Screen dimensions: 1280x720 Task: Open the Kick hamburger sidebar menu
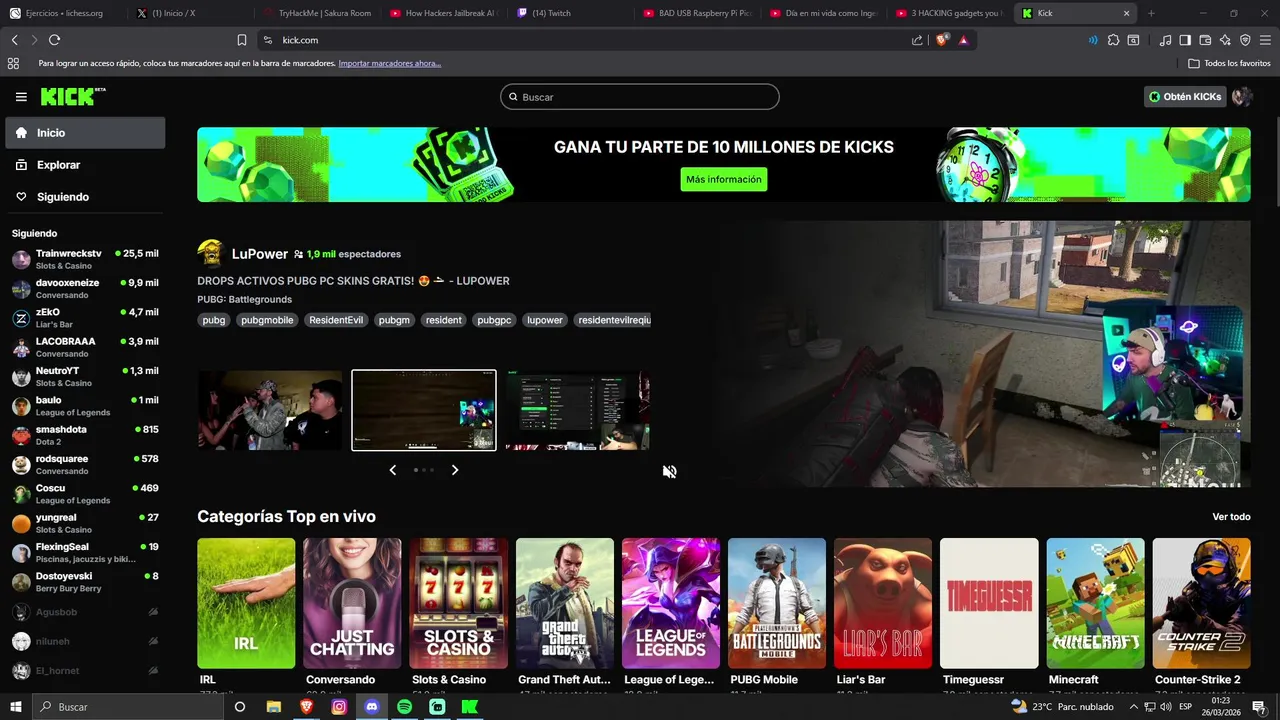click(x=21, y=97)
